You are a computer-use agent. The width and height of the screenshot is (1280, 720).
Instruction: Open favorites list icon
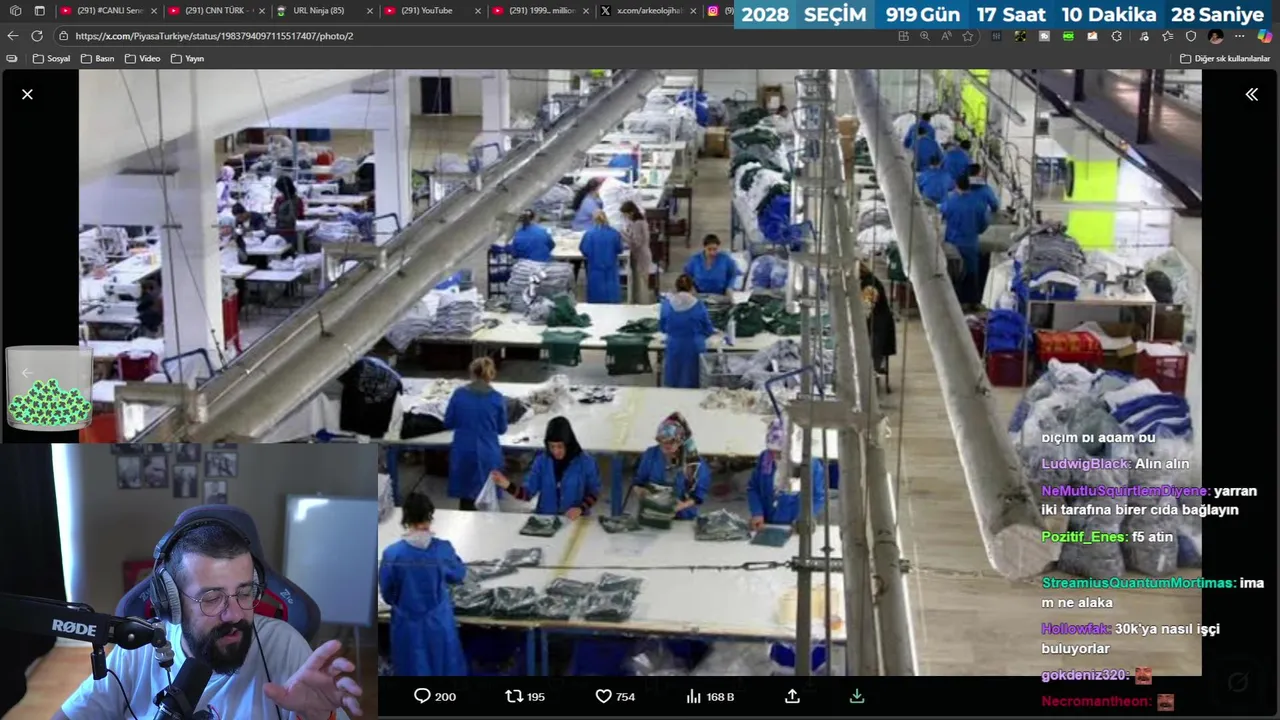[x=1167, y=36]
